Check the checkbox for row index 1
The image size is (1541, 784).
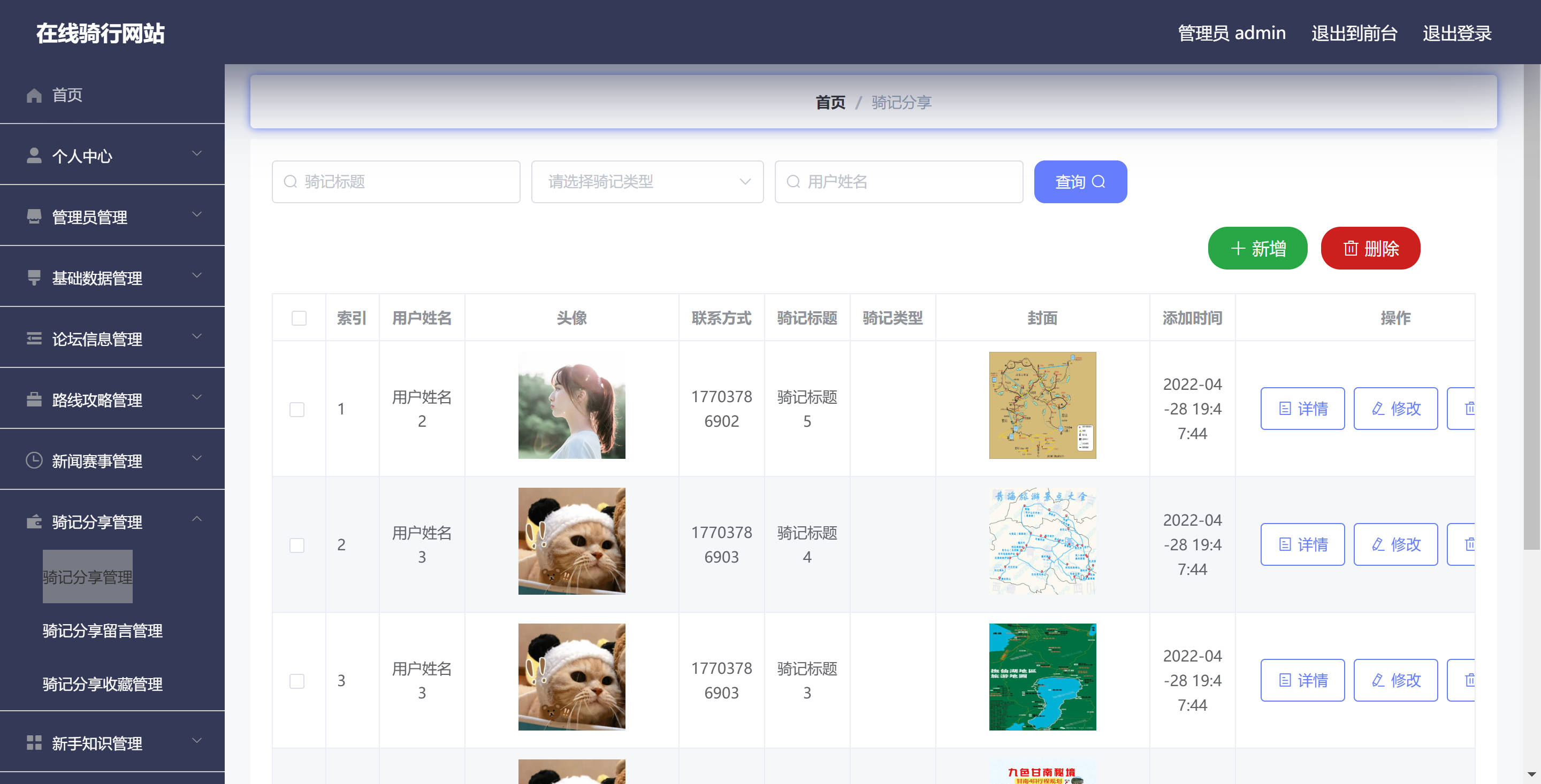click(297, 409)
